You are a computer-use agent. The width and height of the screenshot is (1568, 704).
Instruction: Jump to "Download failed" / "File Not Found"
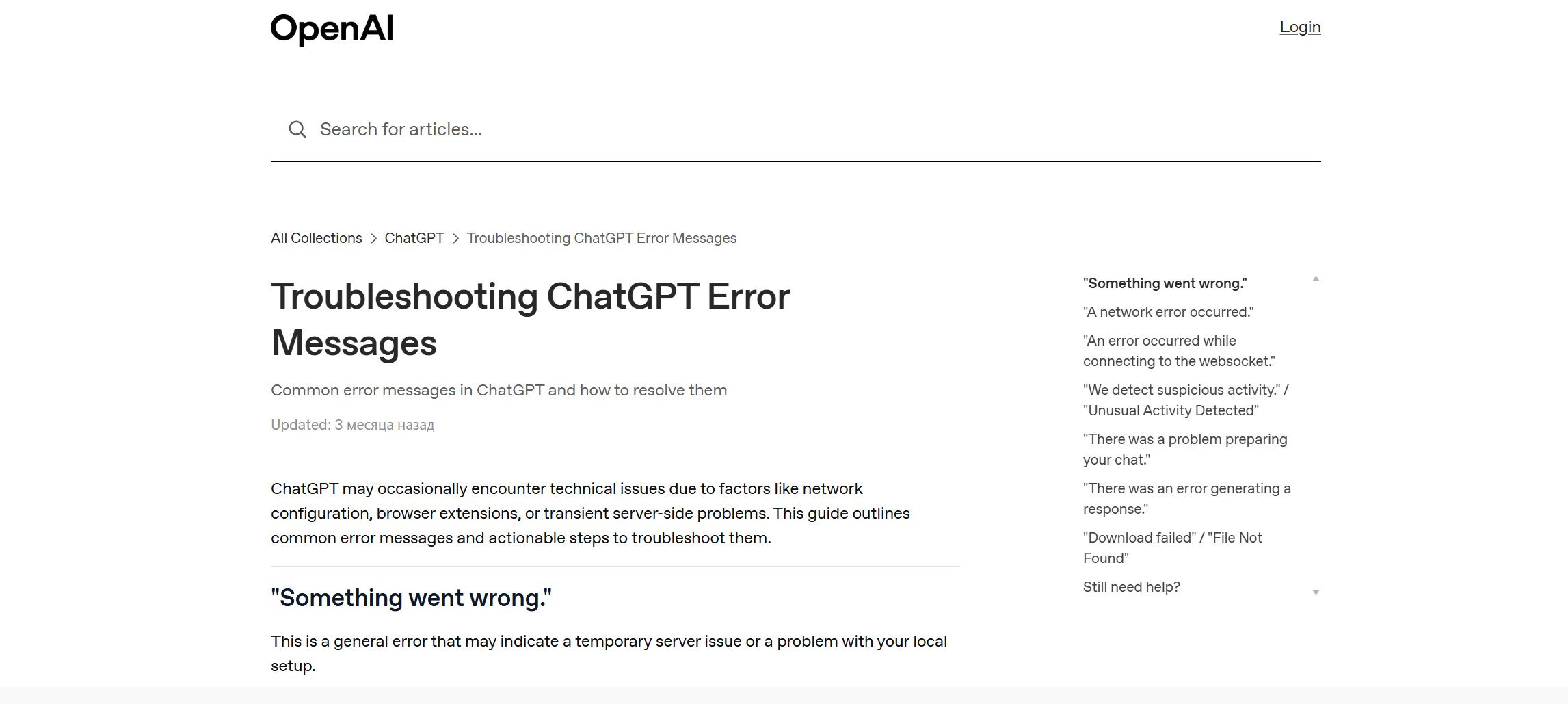[1172, 548]
